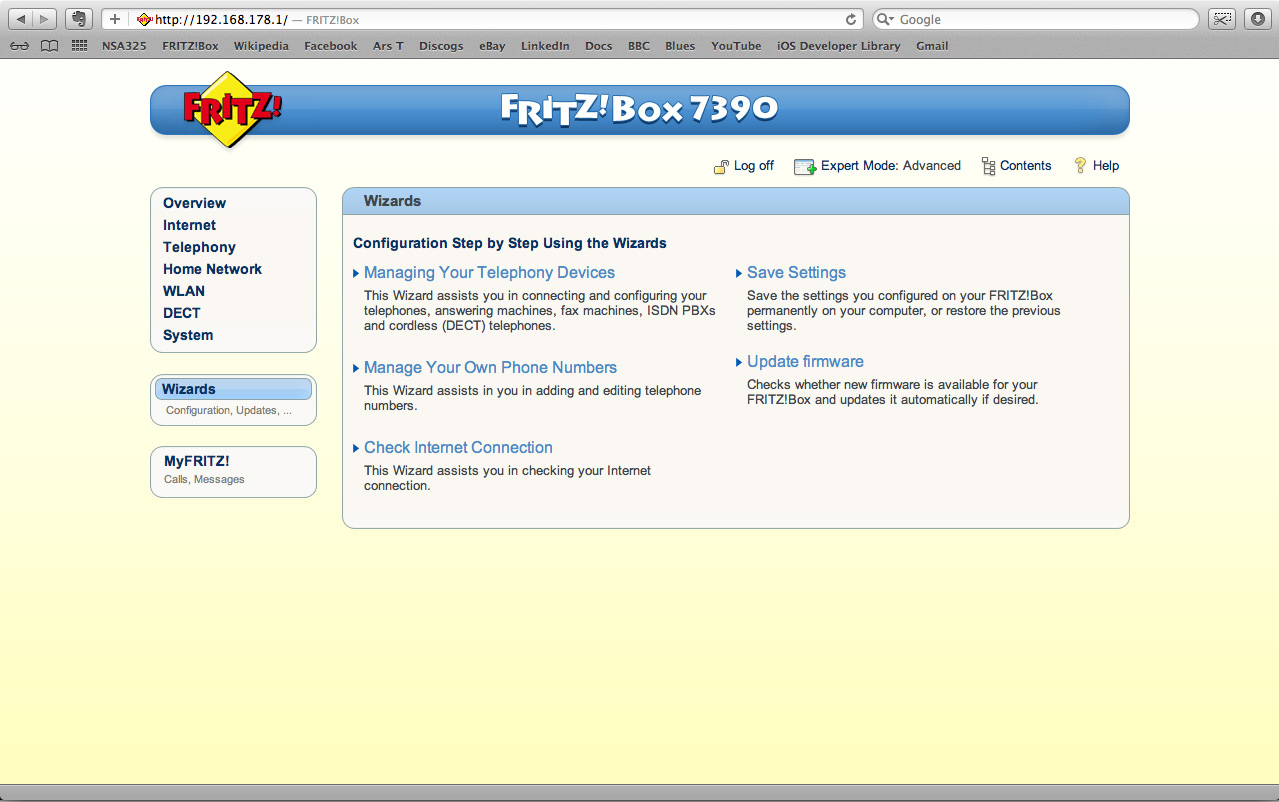The height and width of the screenshot is (802, 1279).
Task: Click the Evernote elephant toolbar icon
Action: coord(79,19)
